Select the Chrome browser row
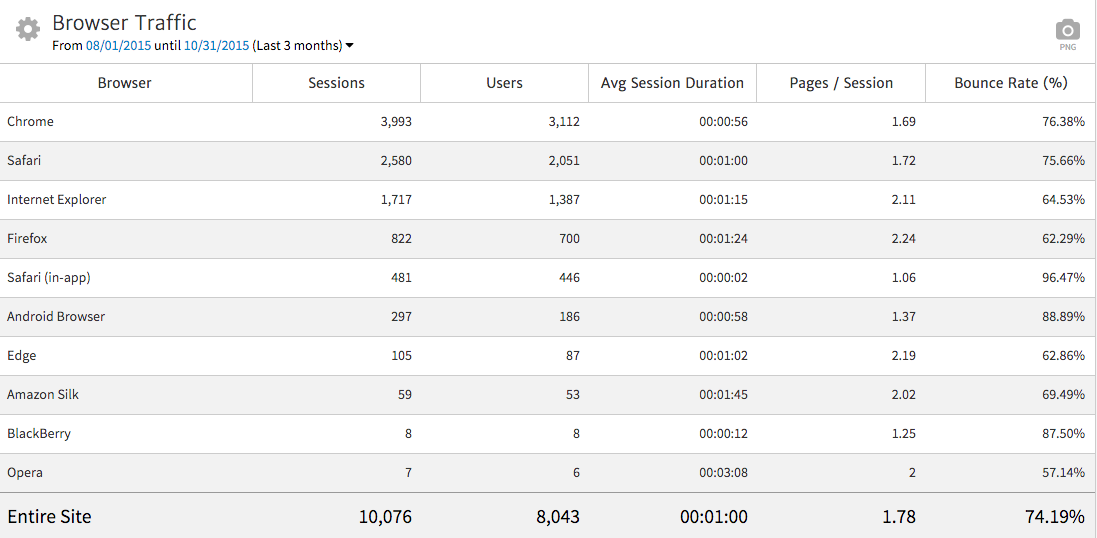Screen dimensions: 1097x538 31,122
